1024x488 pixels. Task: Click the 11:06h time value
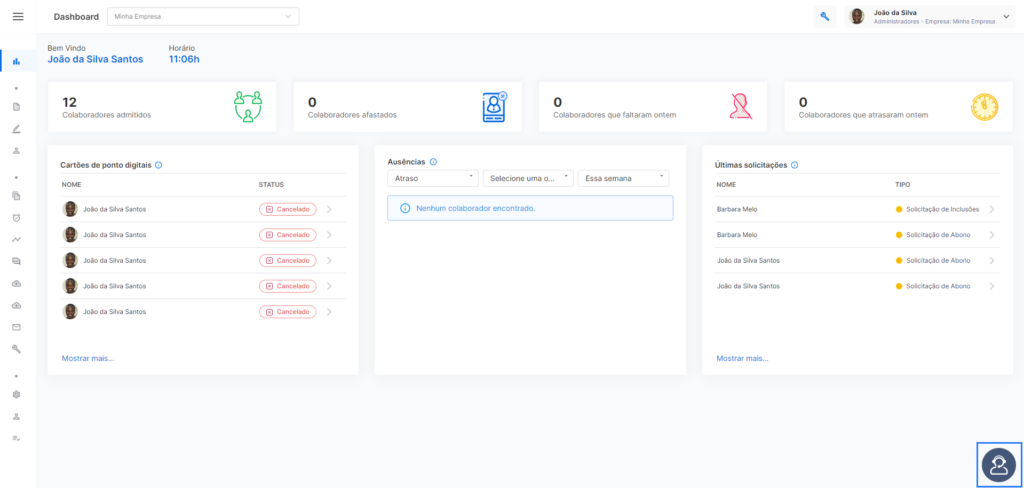point(184,59)
